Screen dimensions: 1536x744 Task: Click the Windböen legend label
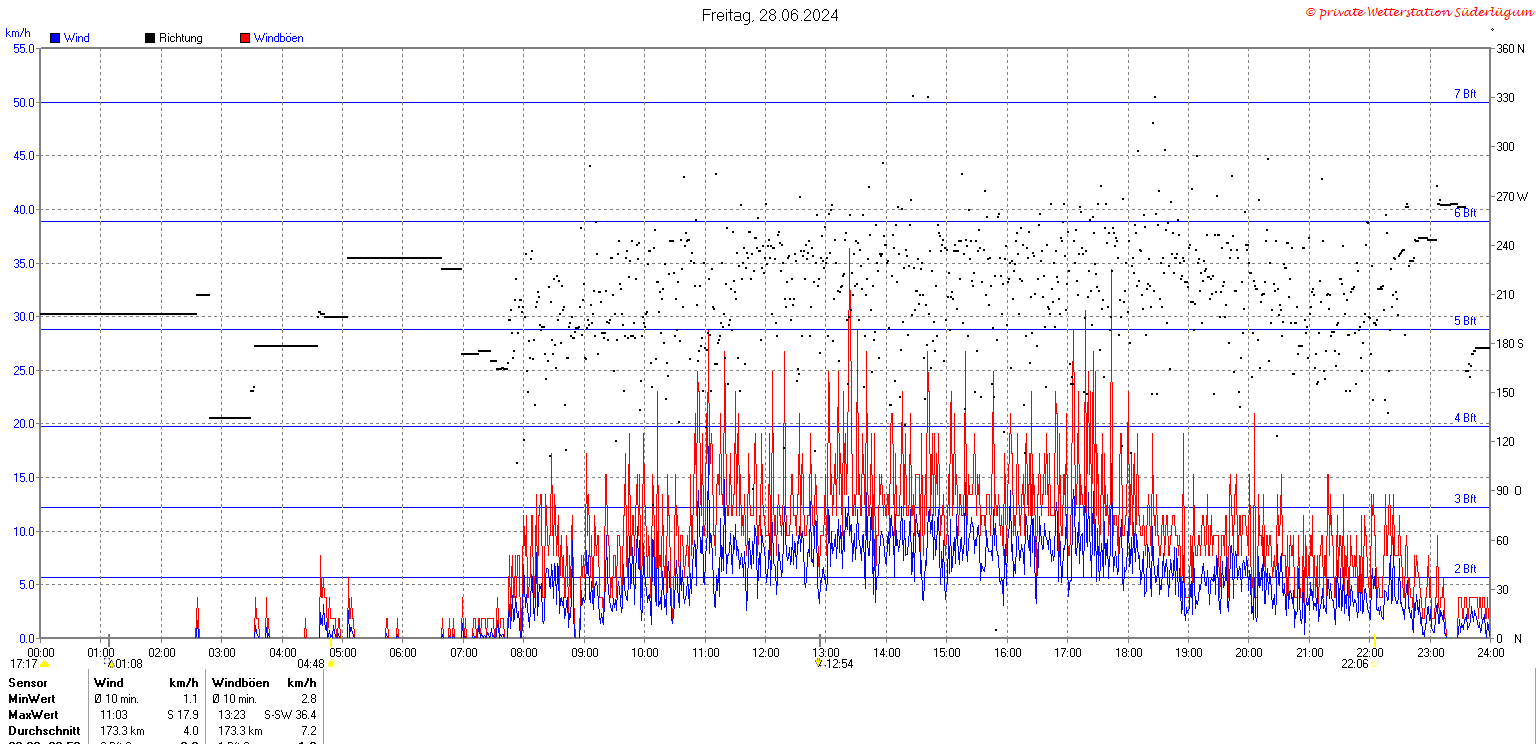click(279, 38)
